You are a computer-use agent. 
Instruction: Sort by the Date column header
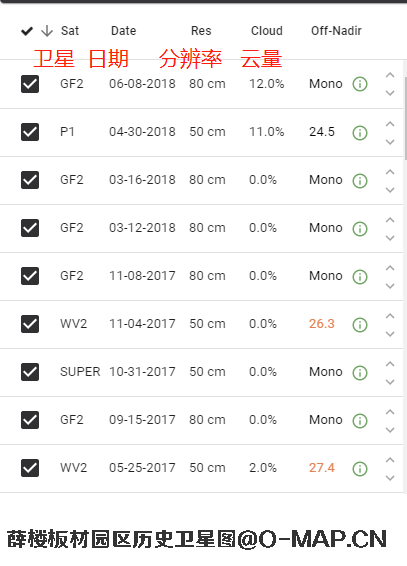tap(123, 31)
